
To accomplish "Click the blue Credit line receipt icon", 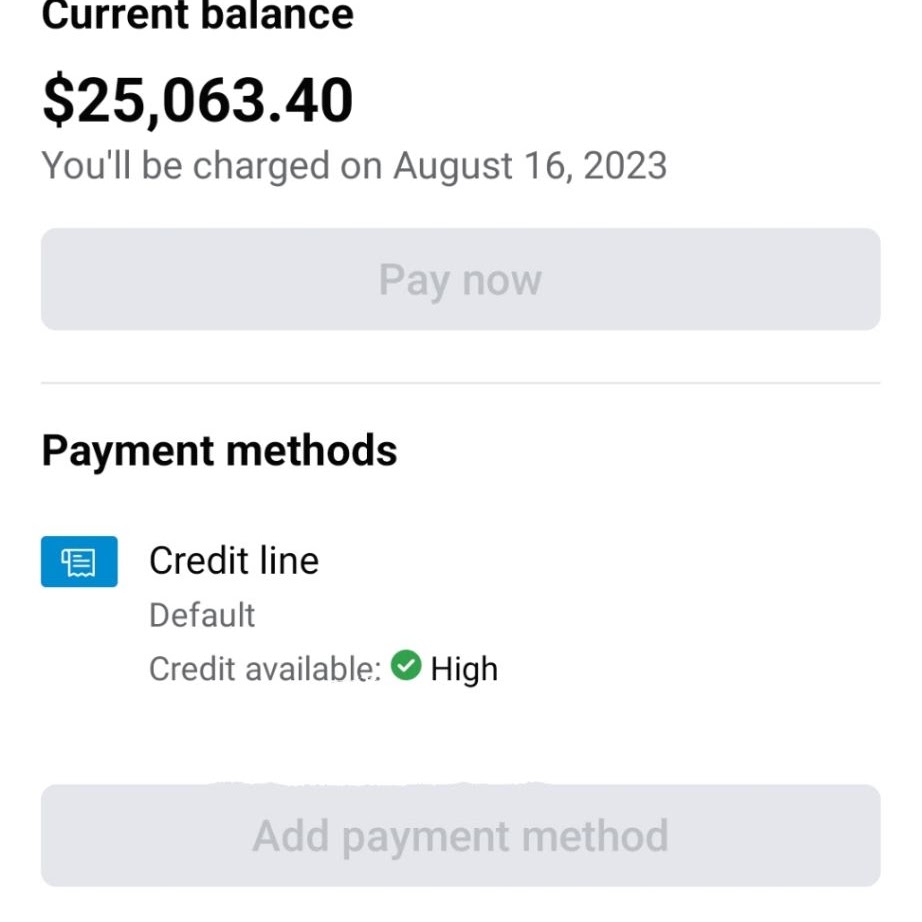I will click(x=79, y=561).
